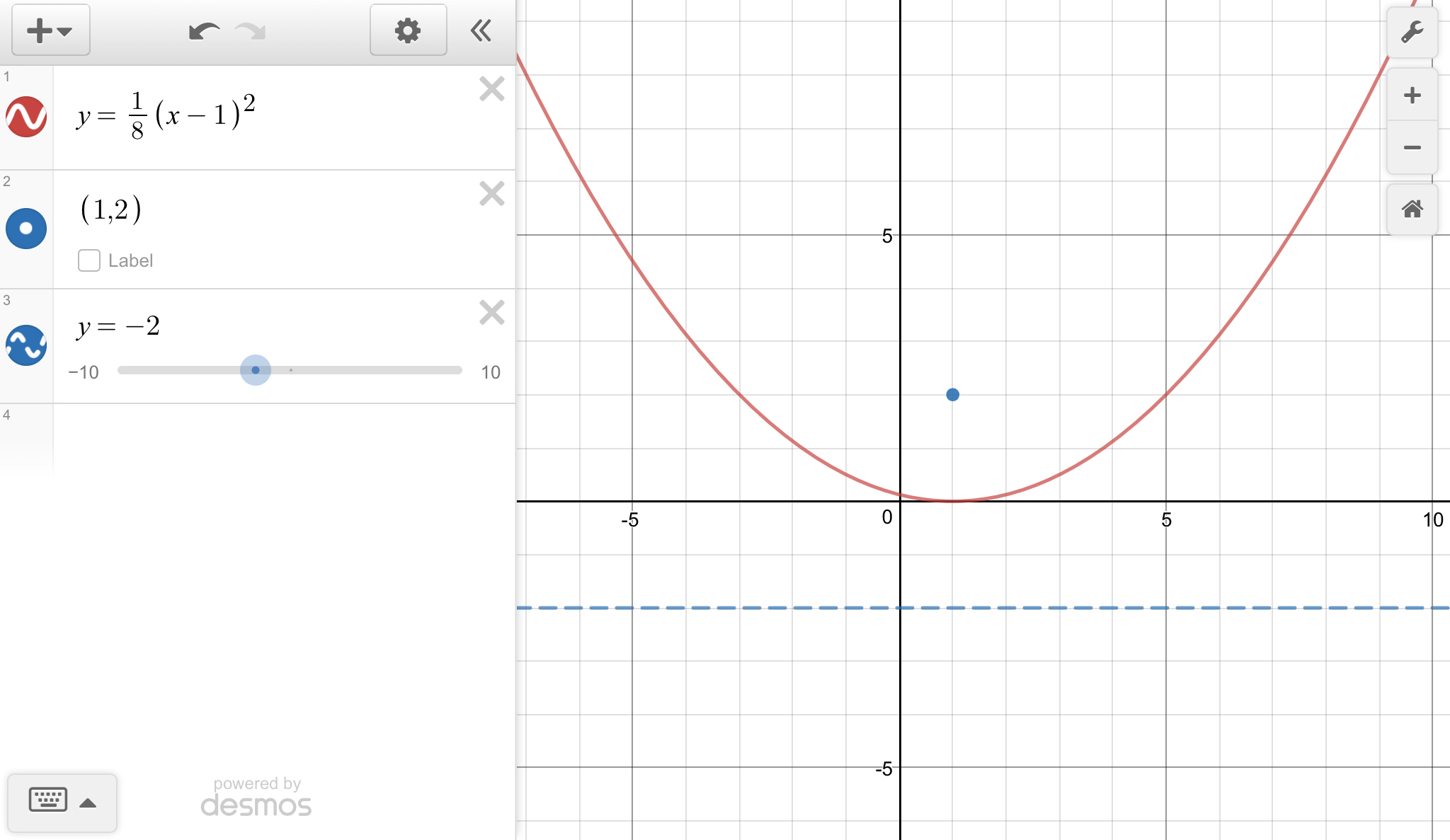Viewport: 1450px width, 840px height.
Task: Hide the dashed line expression
Action: click(26, 345)
